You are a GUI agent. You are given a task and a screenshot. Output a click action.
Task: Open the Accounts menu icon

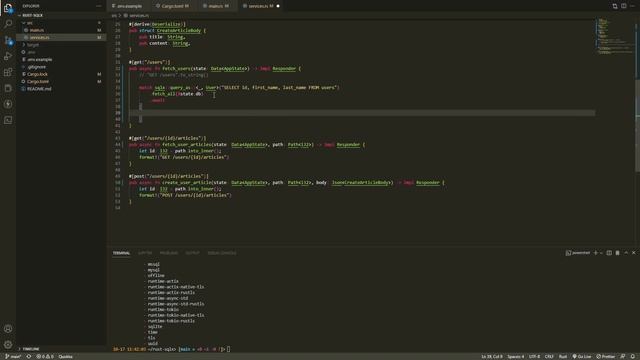pyautogui.click(x=8, y=329)
